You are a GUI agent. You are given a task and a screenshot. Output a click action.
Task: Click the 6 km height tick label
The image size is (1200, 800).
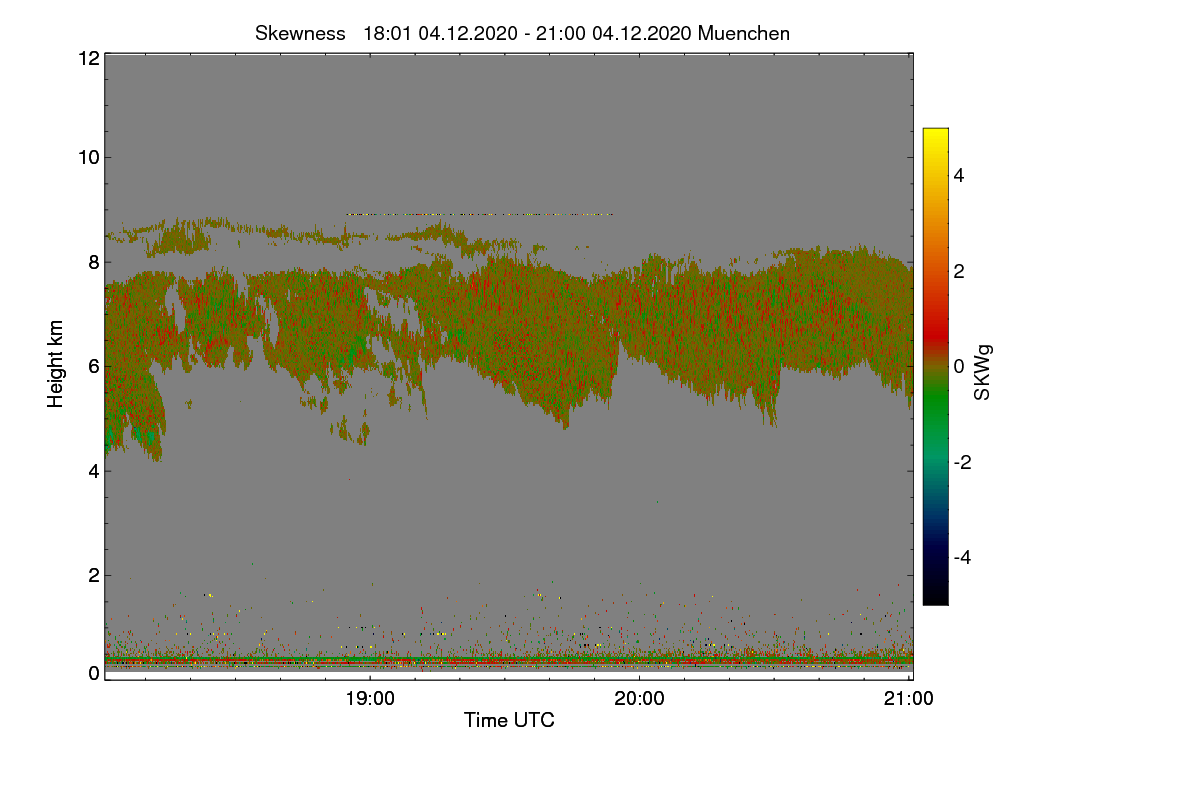(x=93, y=366)
